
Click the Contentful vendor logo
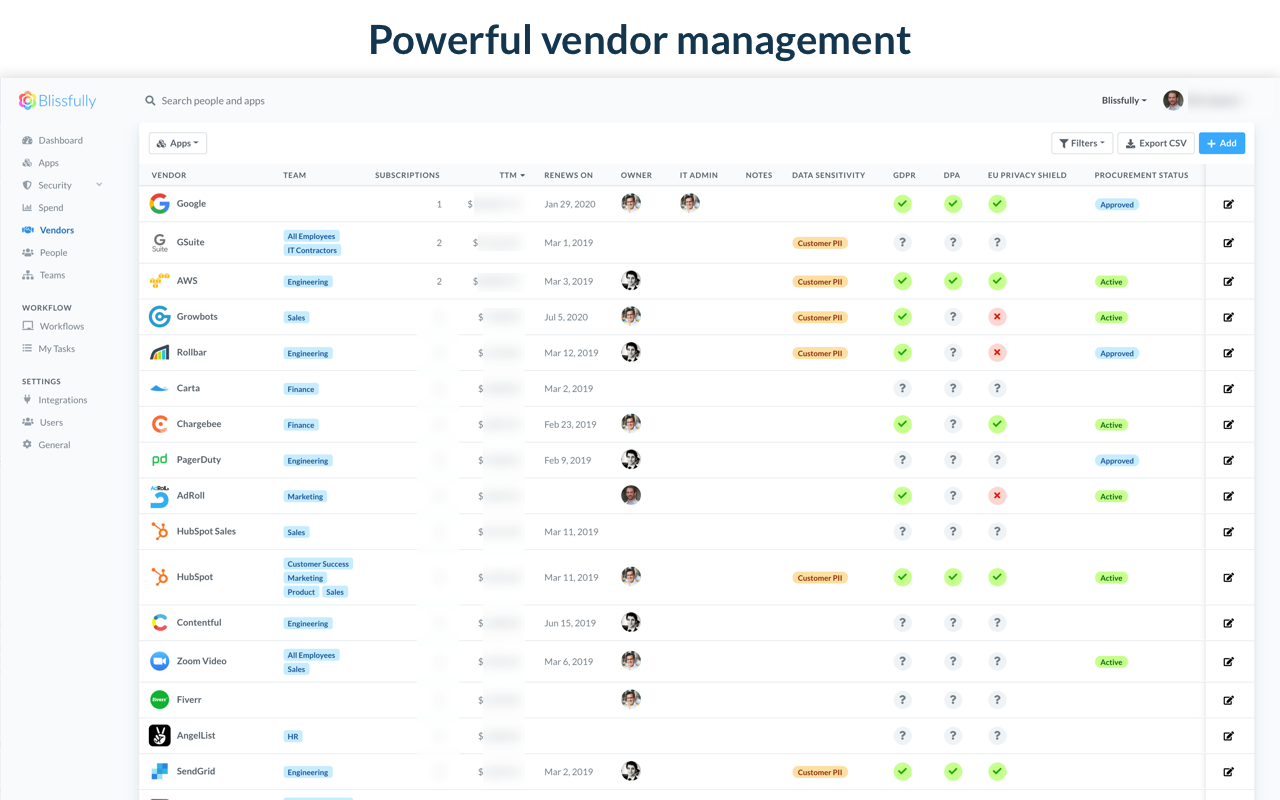click(159, 623)
